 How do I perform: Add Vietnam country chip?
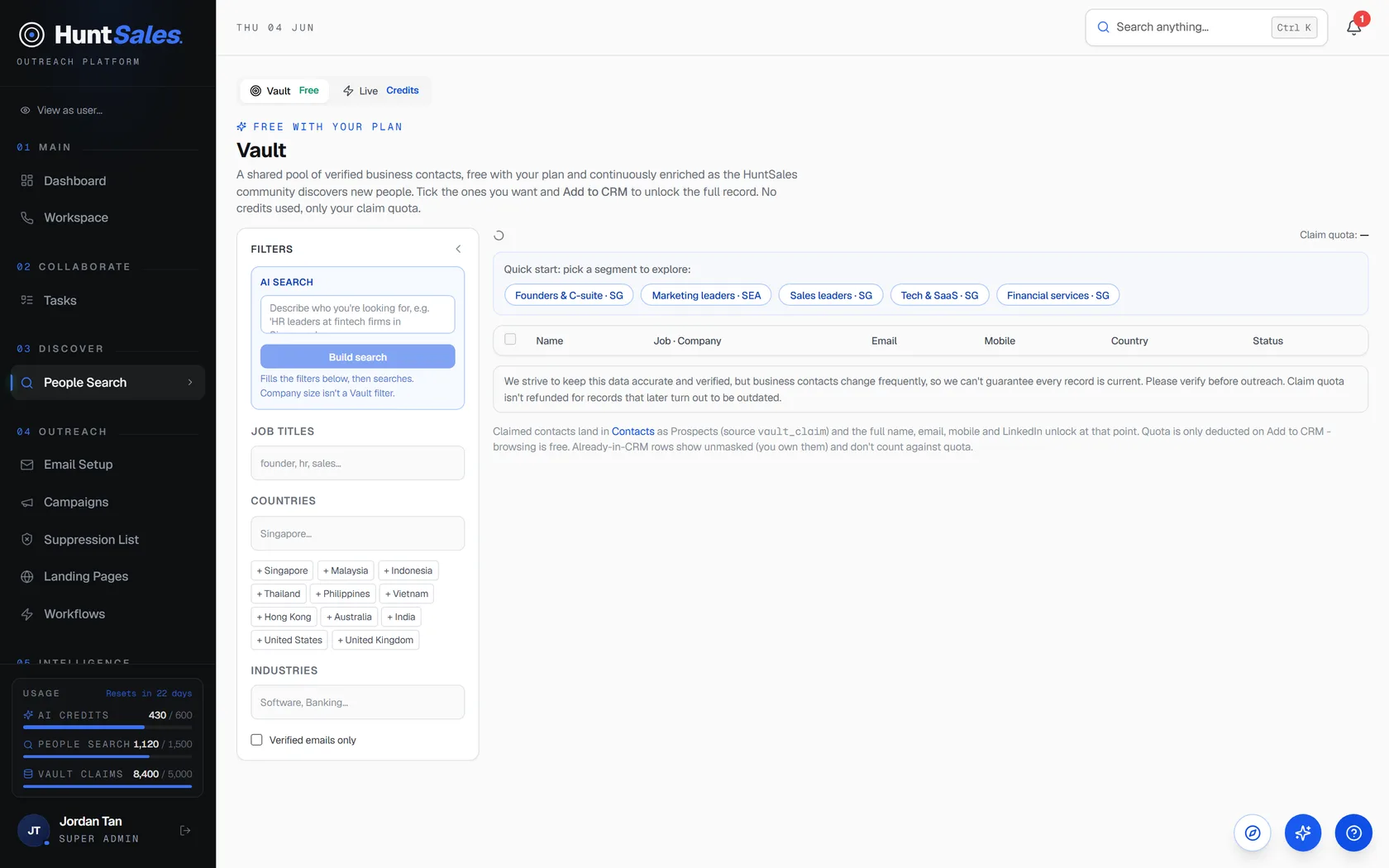[x=407, y=594]
